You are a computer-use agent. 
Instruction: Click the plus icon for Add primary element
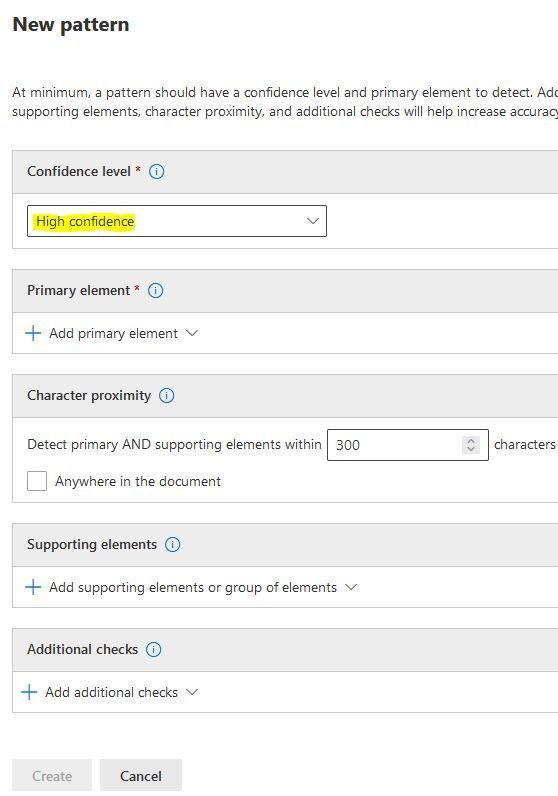[x=33, y=333]
